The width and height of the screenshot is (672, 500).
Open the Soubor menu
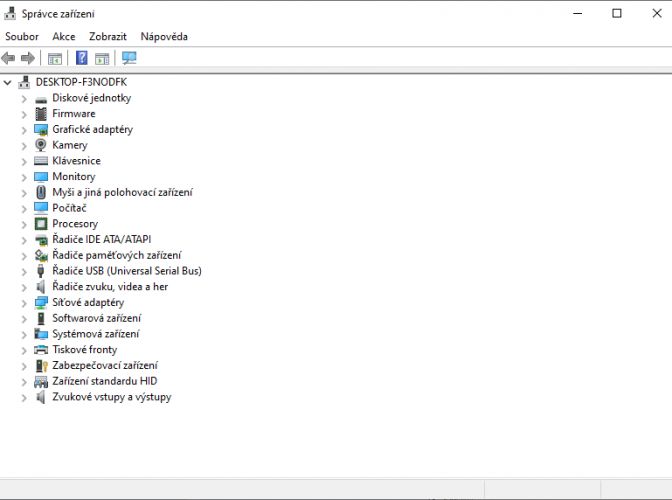pyautogui.click(x=22, y=36)
